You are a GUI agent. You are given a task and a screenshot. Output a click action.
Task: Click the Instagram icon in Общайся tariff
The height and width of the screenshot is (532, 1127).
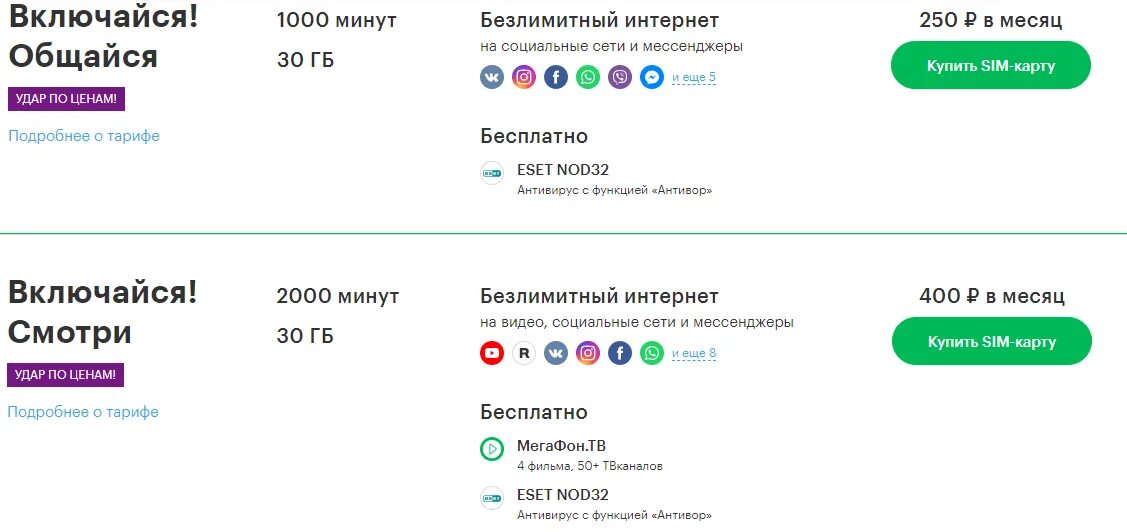tap(524, 78)
